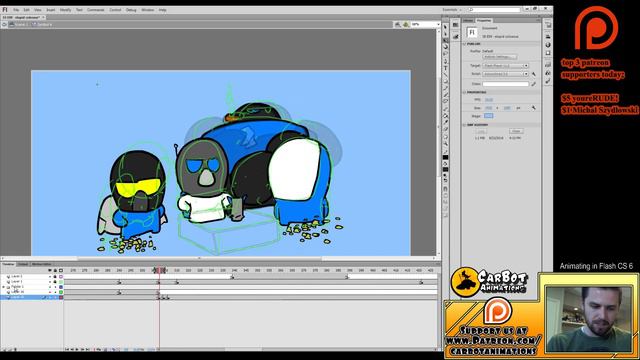The image size is (640, 360).
Task: Select the Lasso tool
Action: [x=445, y=54]
